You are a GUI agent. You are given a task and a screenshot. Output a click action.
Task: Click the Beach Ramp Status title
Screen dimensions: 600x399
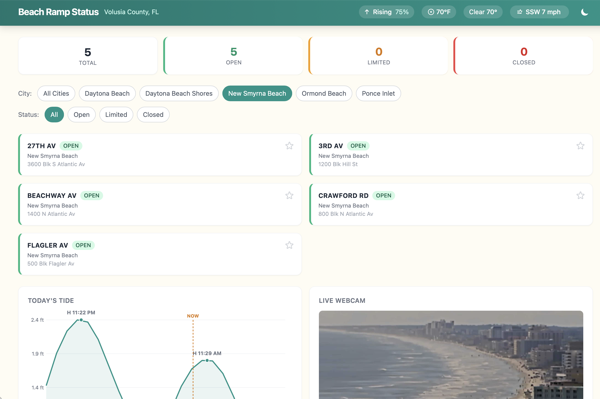click(59, 12)
